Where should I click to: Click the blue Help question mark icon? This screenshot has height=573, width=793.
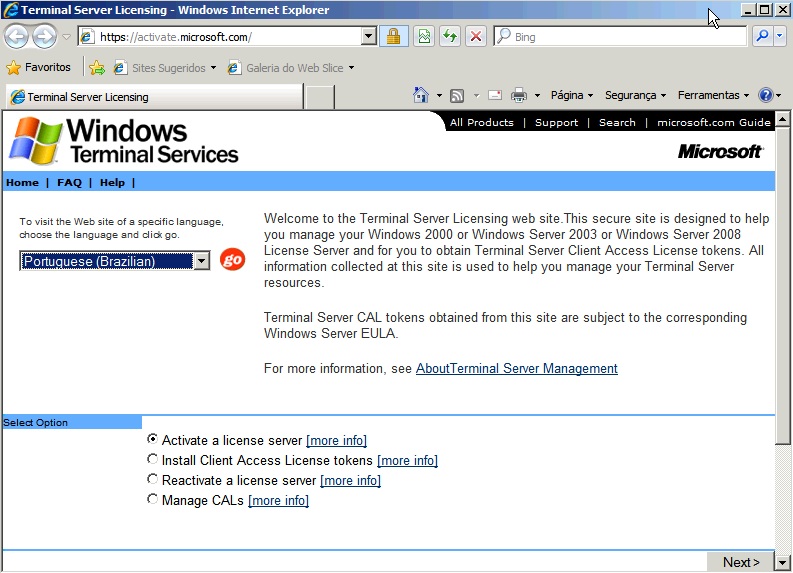click(x=766, y=95)
